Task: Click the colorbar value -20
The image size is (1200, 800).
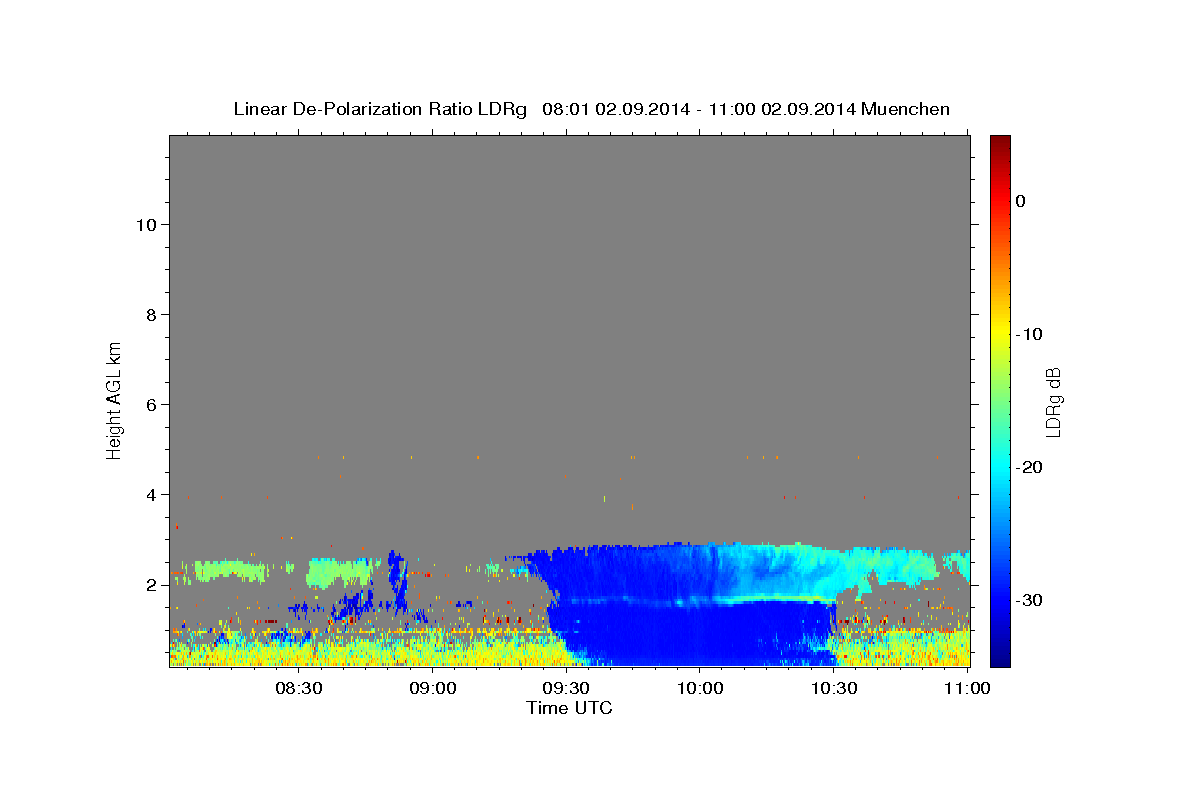Action: point(1029,467)
